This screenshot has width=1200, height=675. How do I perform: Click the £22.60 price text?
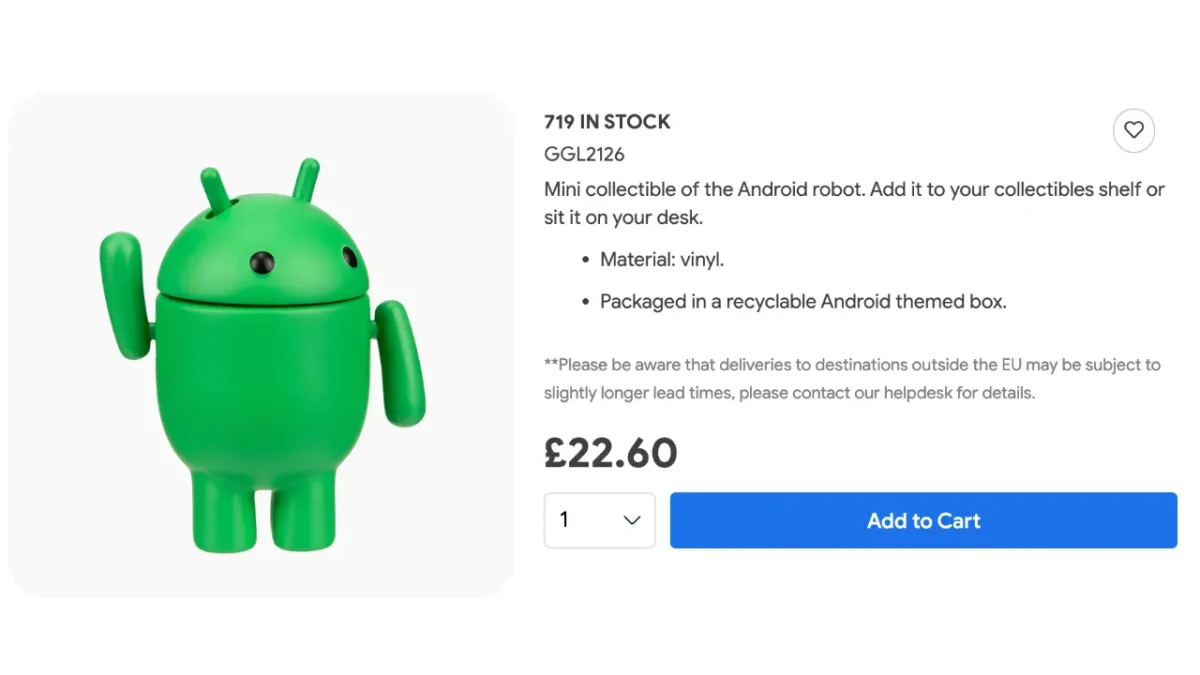610,453
